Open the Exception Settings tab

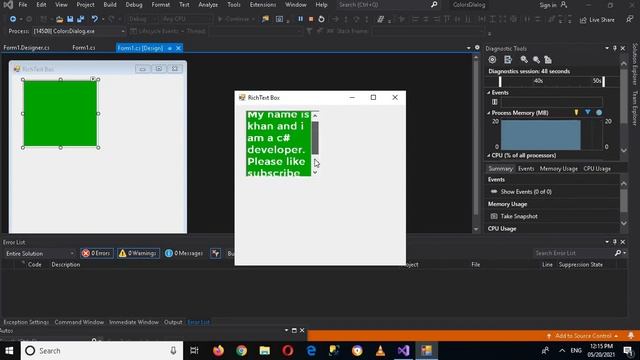(x=26, y=322)
